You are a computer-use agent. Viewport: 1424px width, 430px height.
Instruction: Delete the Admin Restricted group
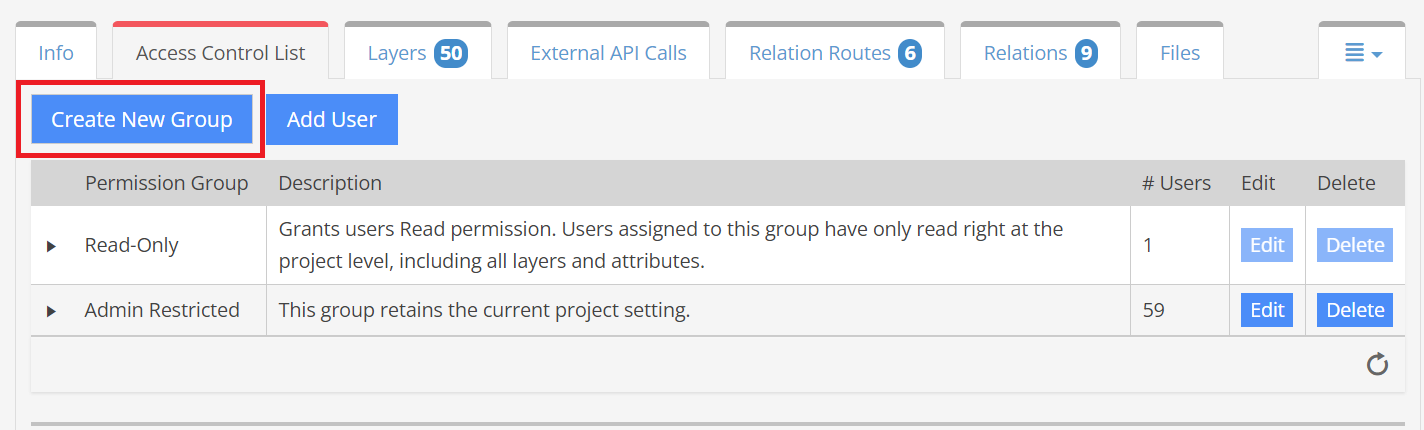[x=1355, y=310]
